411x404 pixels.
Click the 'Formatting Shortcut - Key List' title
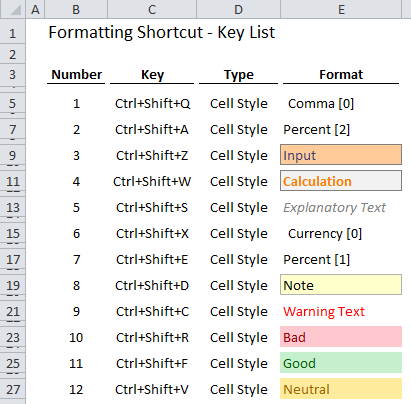click(162, 33)
